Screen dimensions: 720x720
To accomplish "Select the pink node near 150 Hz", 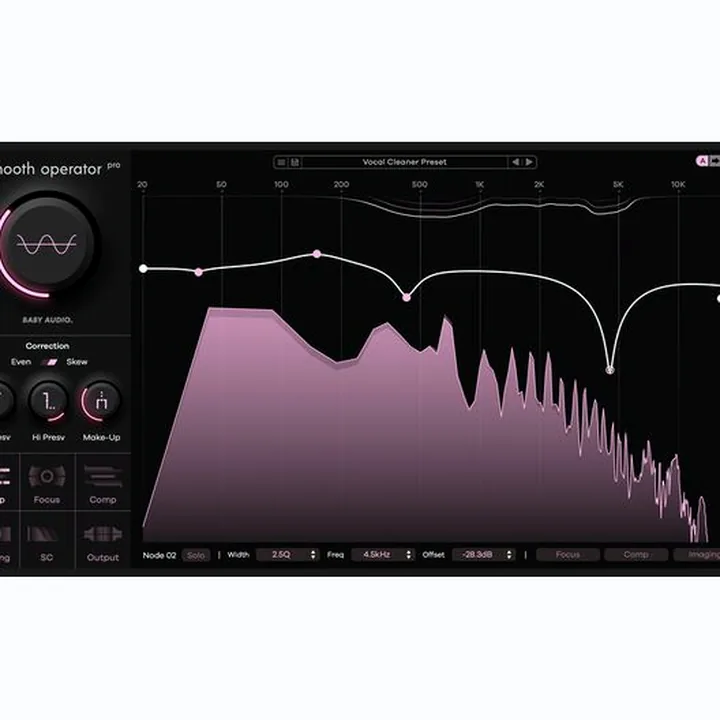I will coord(317,254).
